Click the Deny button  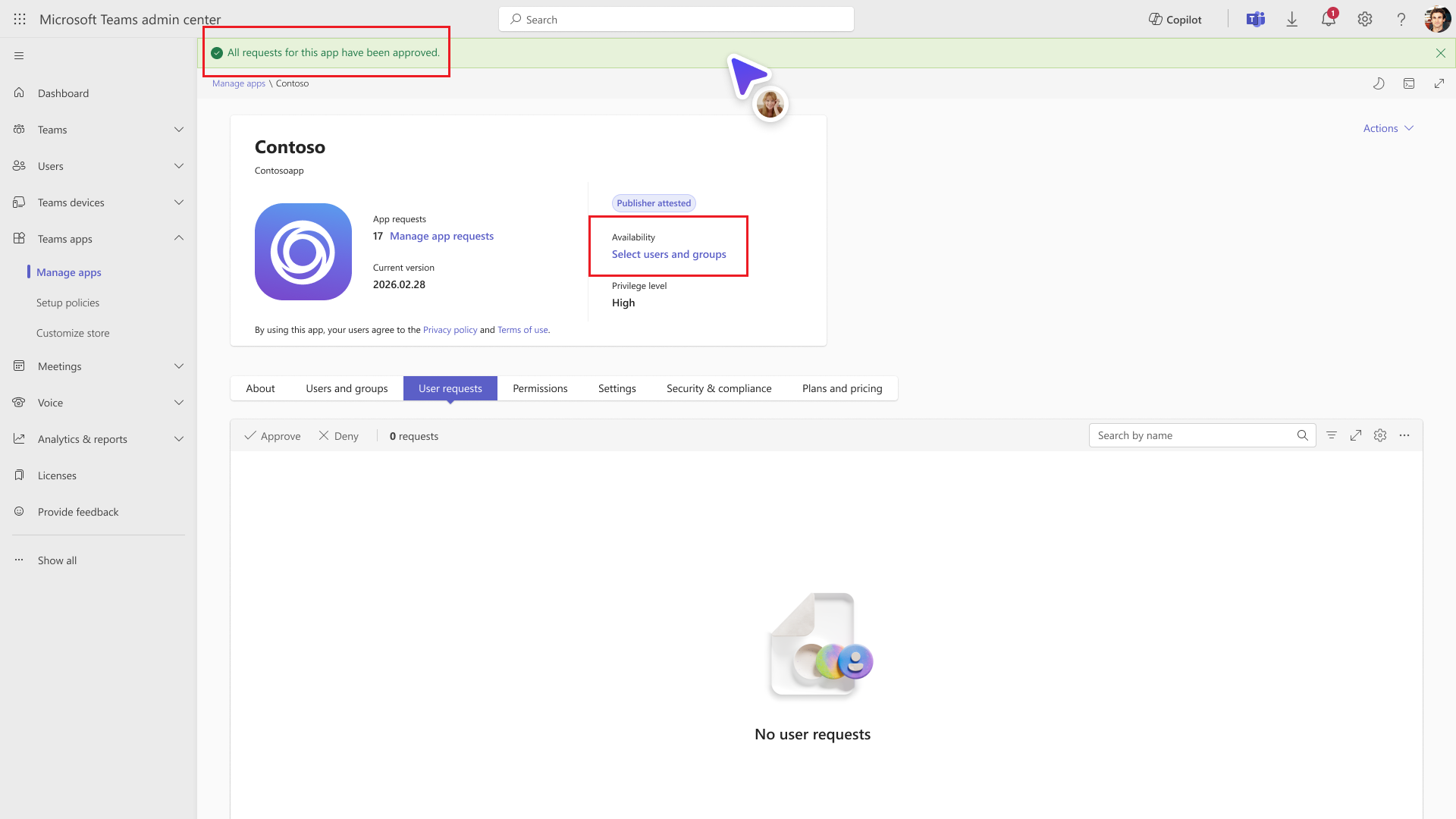[338, 436]
